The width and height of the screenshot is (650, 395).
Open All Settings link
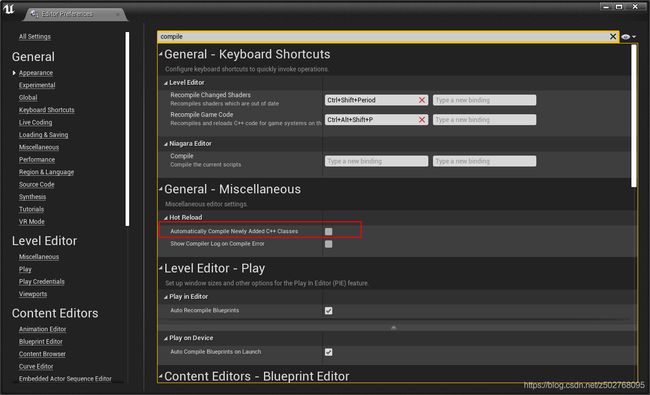click(35, 36)
